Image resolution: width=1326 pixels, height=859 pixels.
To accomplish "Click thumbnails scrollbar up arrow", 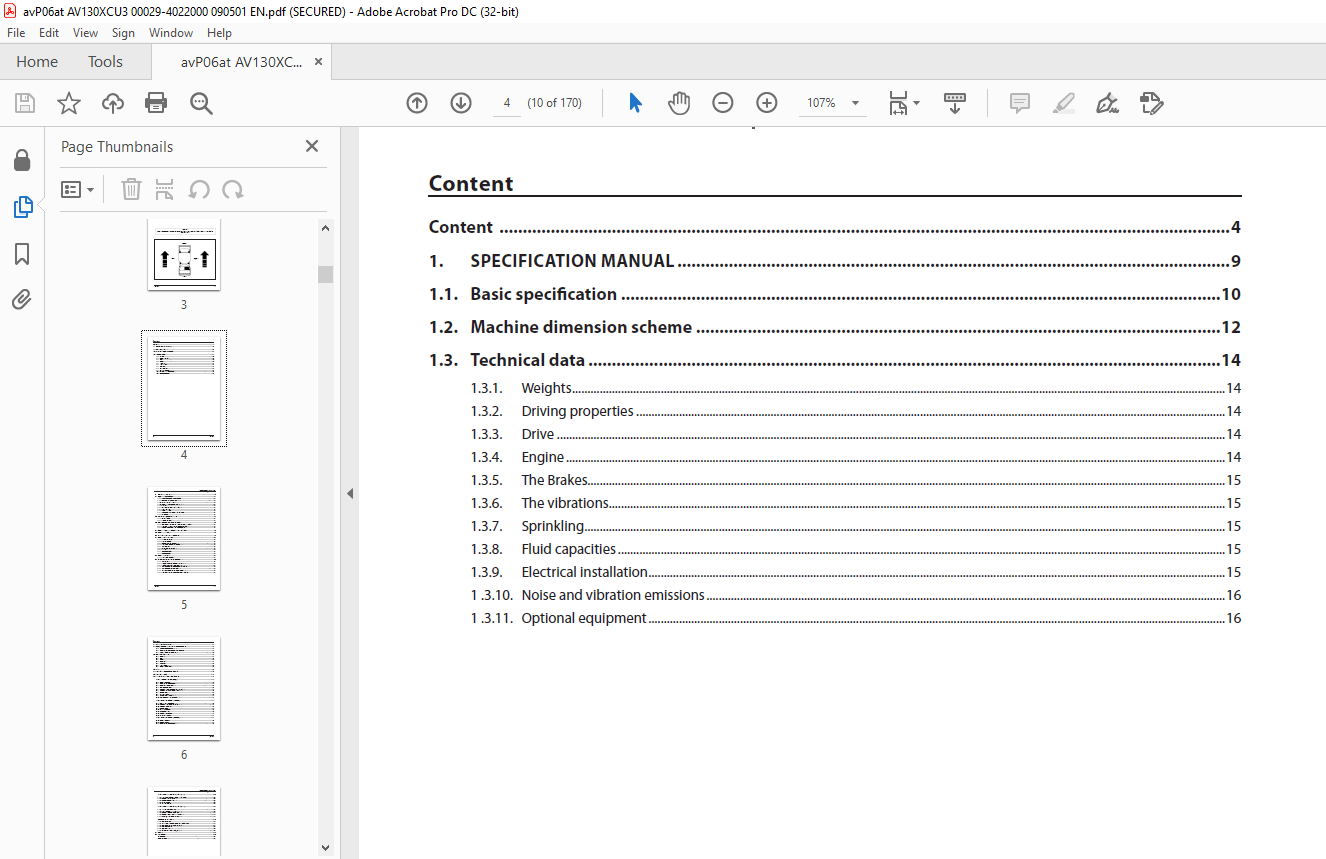I will tap(325, 228).
